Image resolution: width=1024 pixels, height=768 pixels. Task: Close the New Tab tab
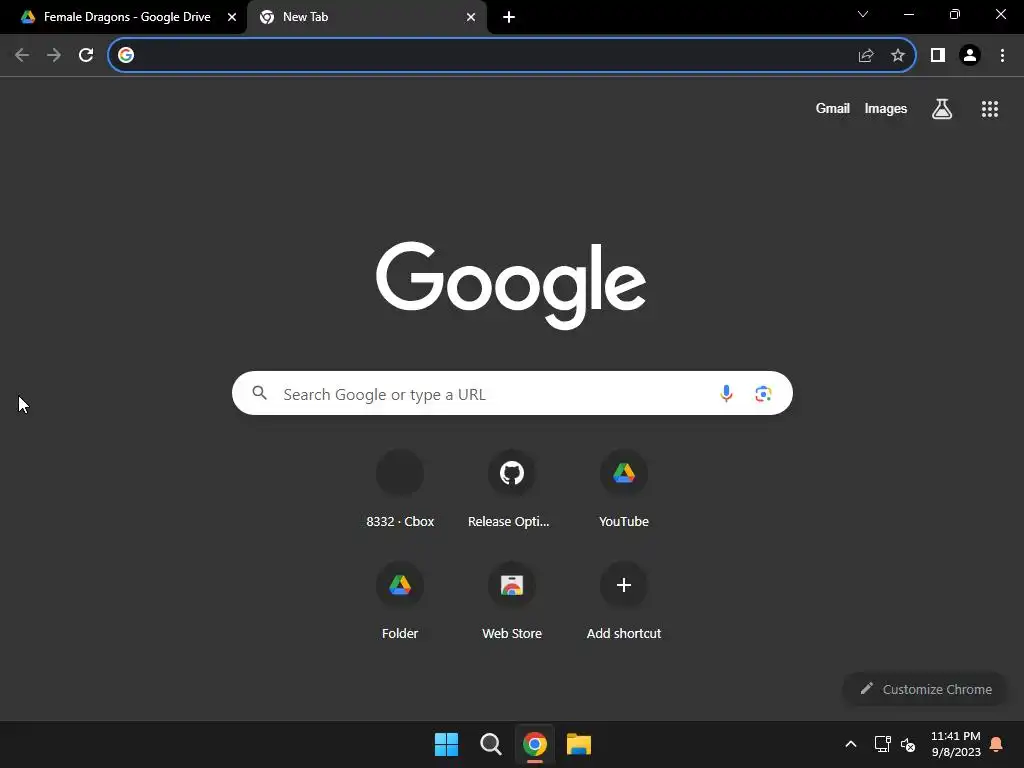pyautogui.click(x=471, y=18)
